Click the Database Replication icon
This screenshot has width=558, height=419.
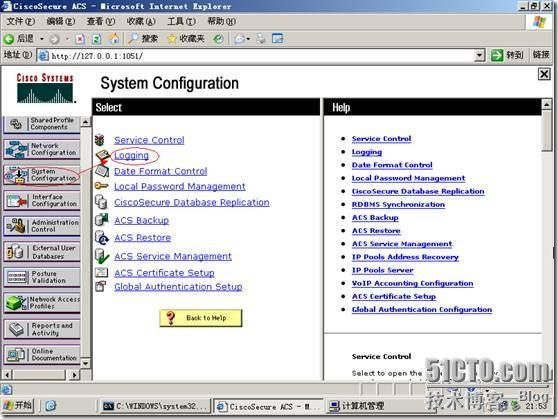click(x=101, y=202)
